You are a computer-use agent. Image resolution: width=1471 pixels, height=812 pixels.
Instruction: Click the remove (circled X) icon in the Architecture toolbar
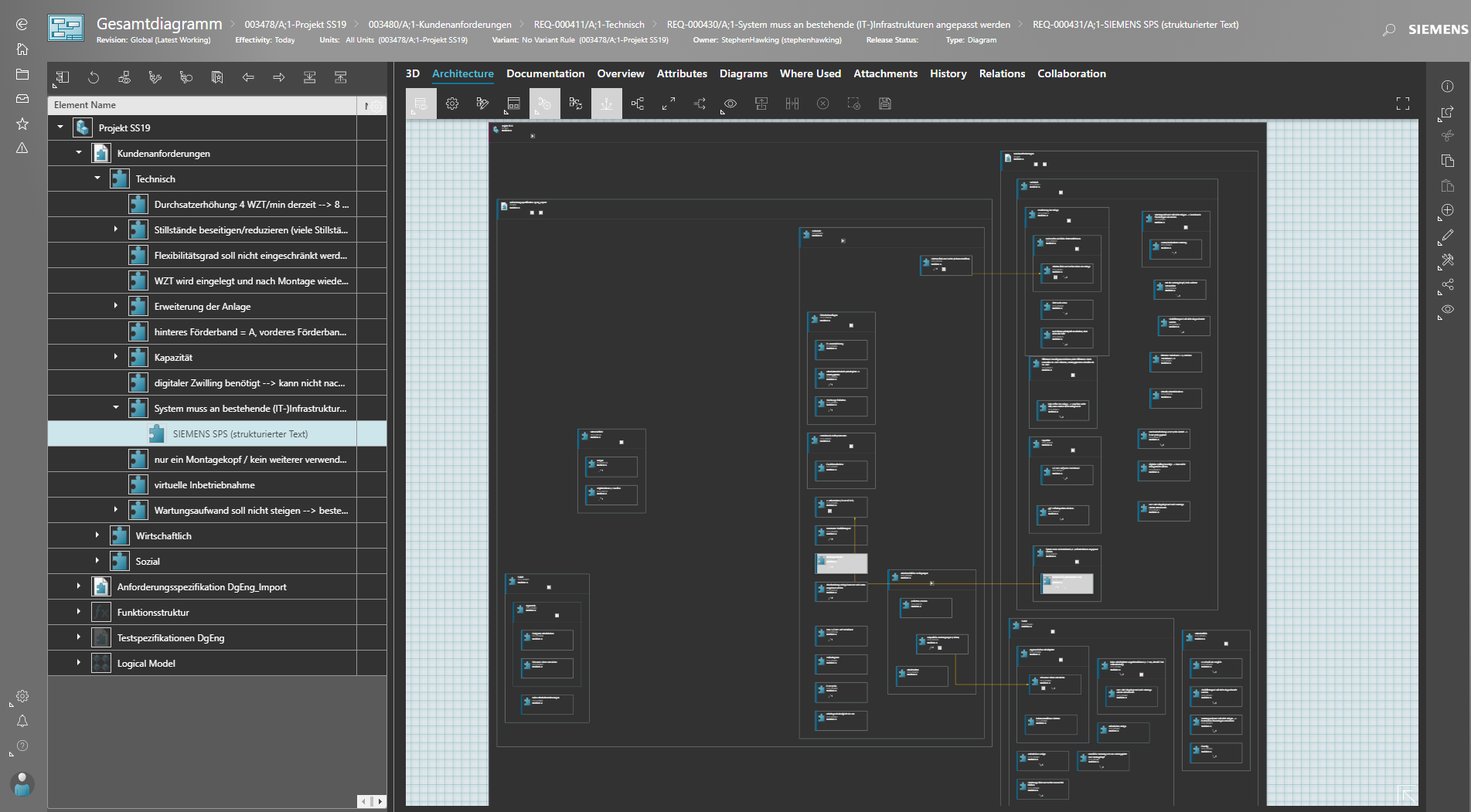click(x=823, y=104)
